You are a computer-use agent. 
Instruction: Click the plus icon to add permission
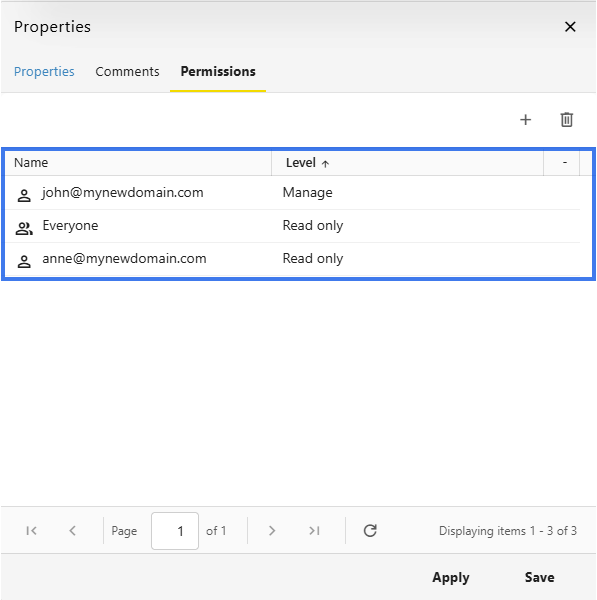[x=525, y=120]
